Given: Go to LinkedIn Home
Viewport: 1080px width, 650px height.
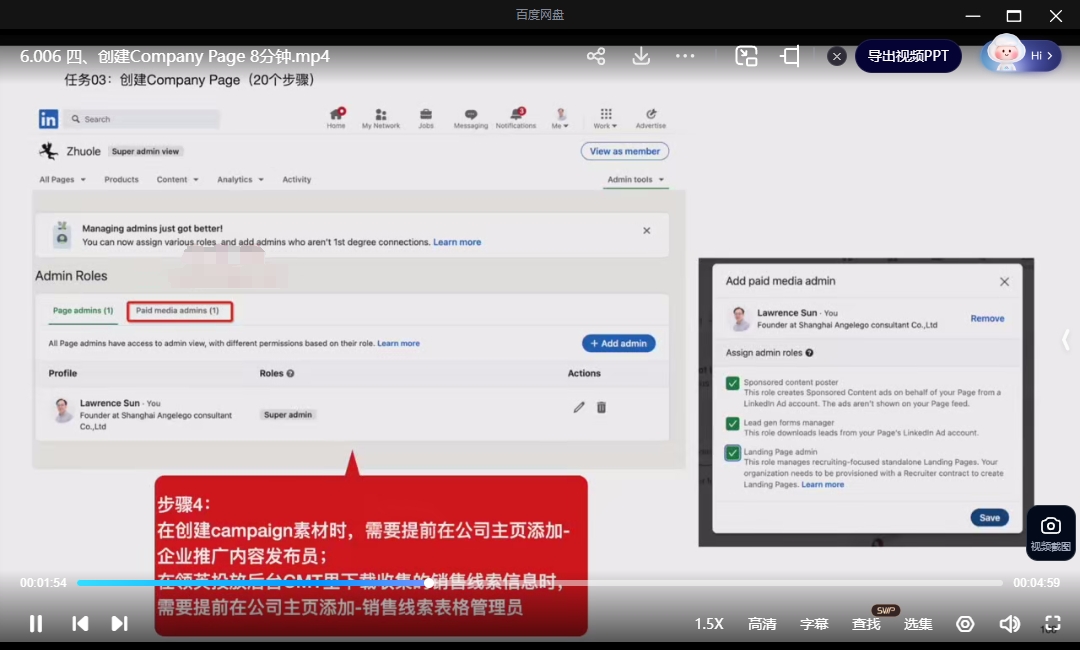Looking at the screenshot, I should point(336,118).
